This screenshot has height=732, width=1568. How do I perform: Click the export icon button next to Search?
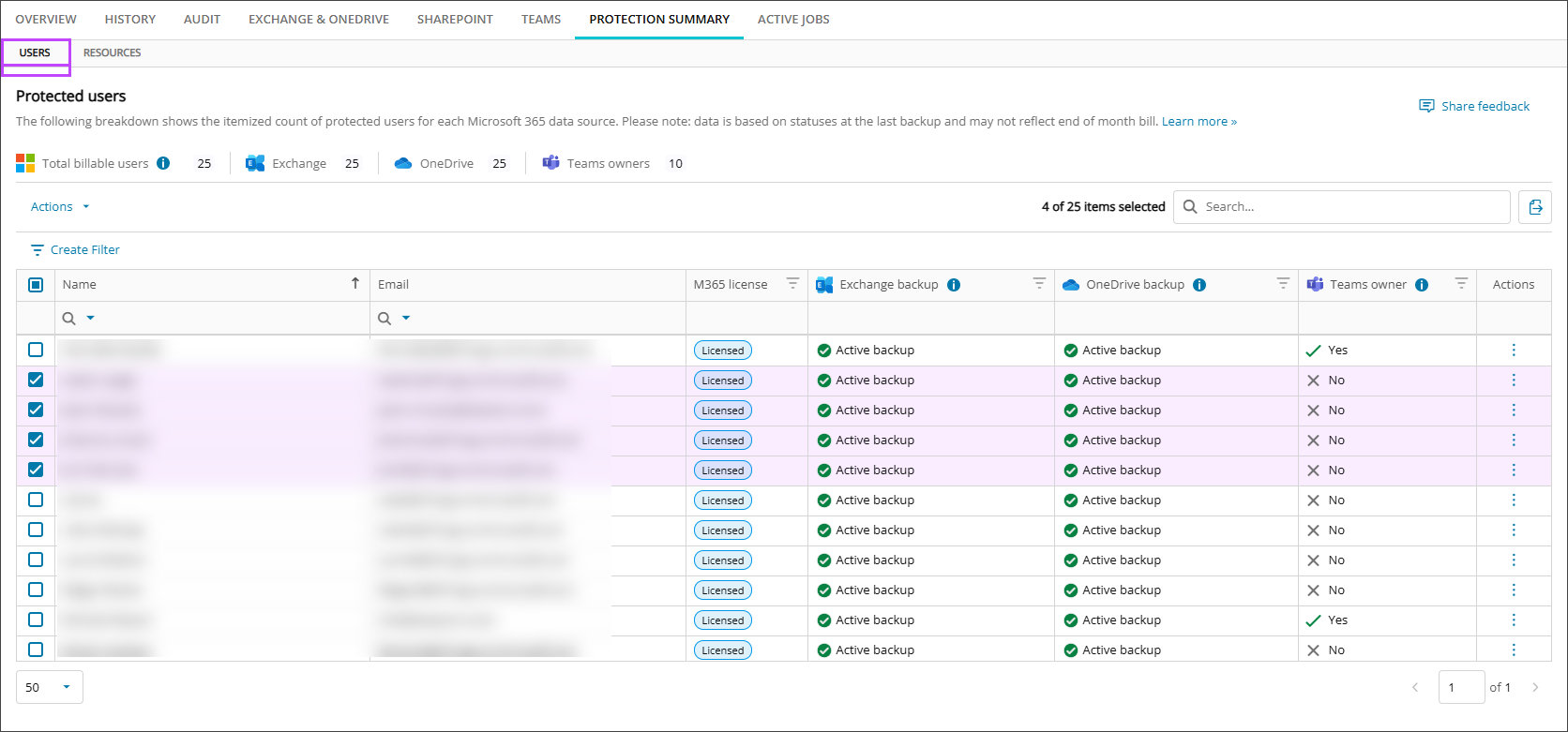pos(1535,207)
